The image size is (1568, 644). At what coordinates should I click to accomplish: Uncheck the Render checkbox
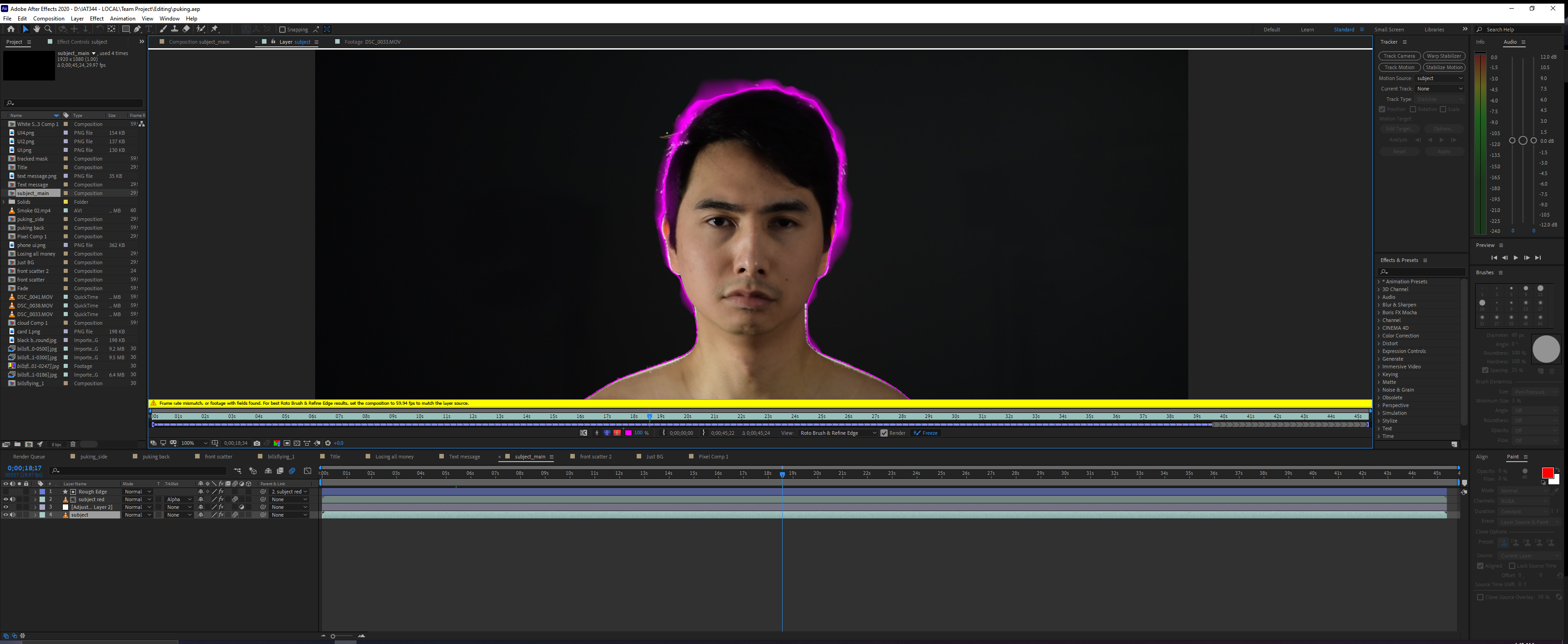[x=885, y=433]
